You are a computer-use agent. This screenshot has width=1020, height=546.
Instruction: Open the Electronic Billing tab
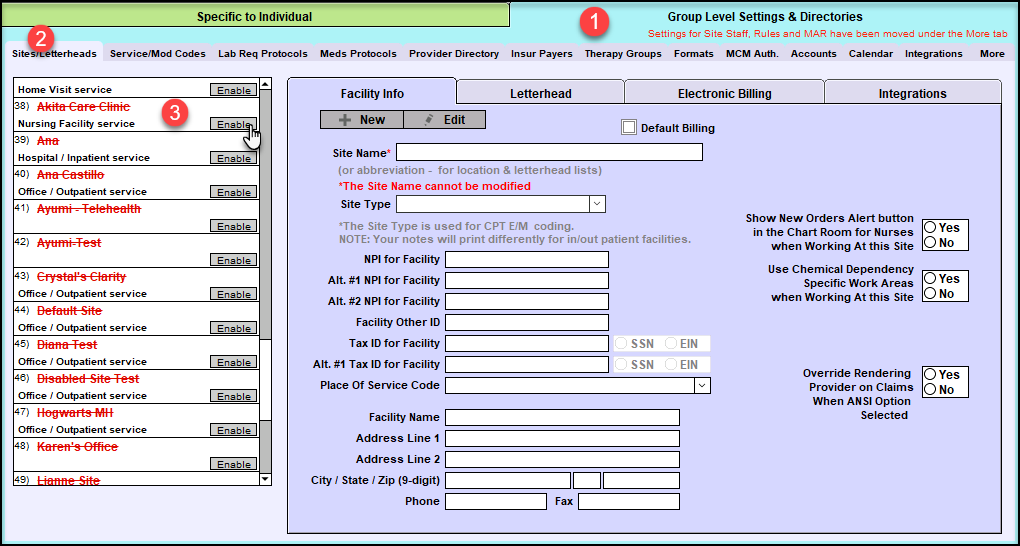724,93
